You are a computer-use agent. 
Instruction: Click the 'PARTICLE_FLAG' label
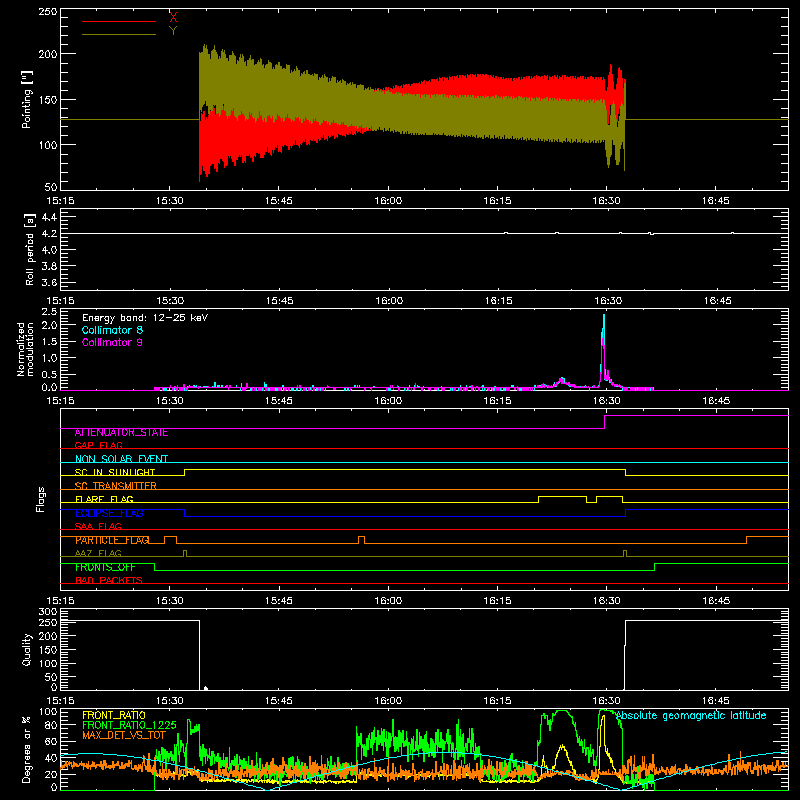[x=112, y=540]
